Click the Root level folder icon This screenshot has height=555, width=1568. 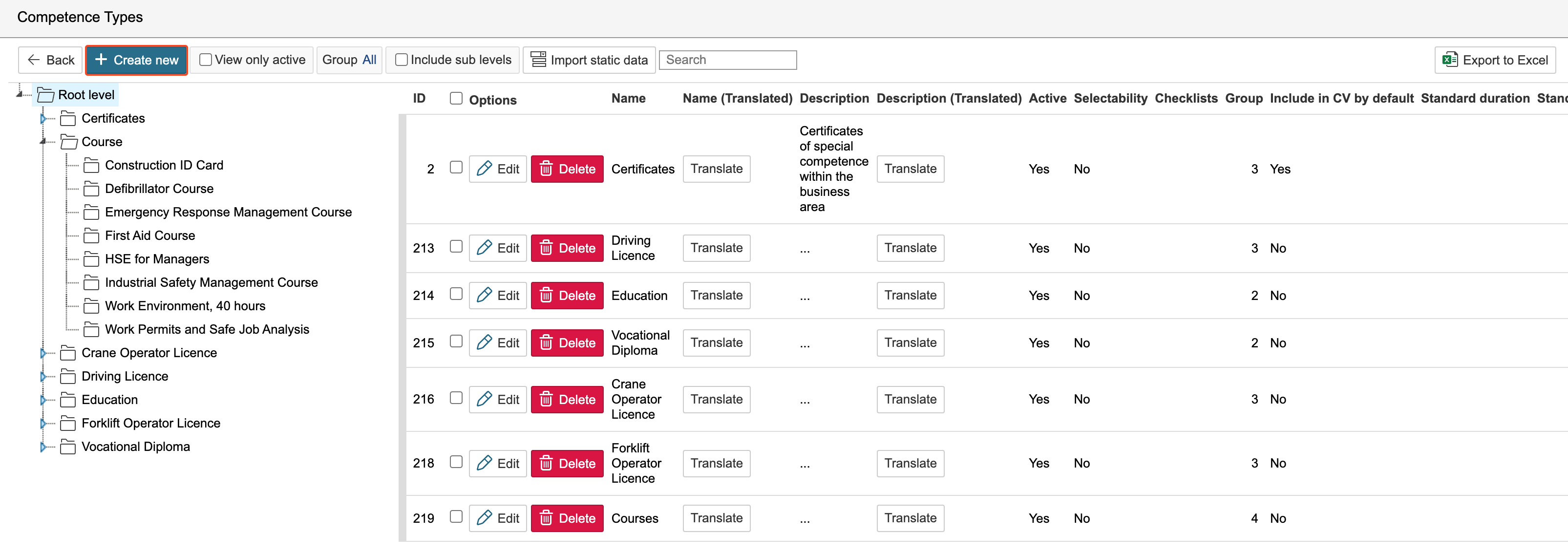[x=45, y=95]
